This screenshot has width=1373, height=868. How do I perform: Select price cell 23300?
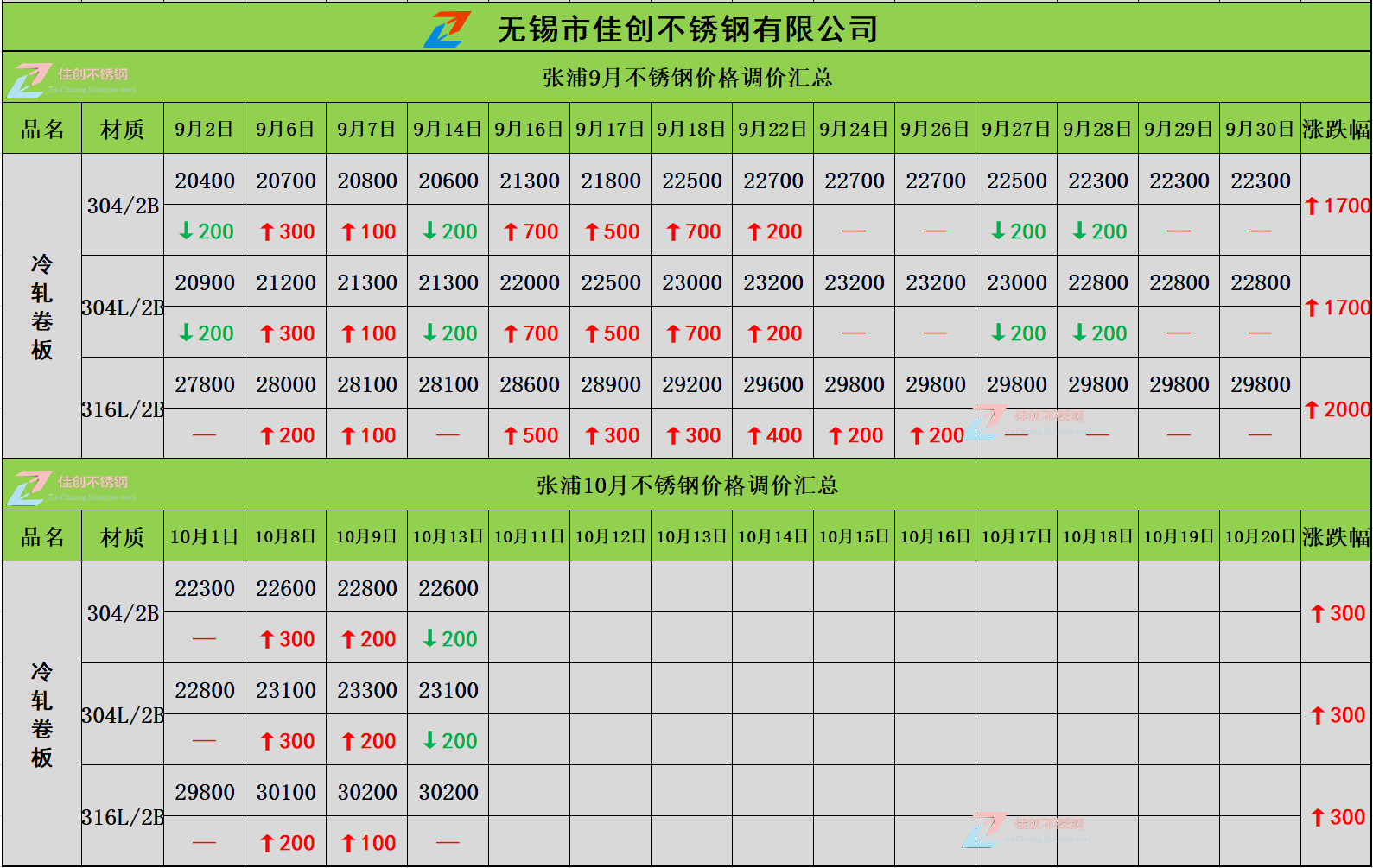pos(367,690)
